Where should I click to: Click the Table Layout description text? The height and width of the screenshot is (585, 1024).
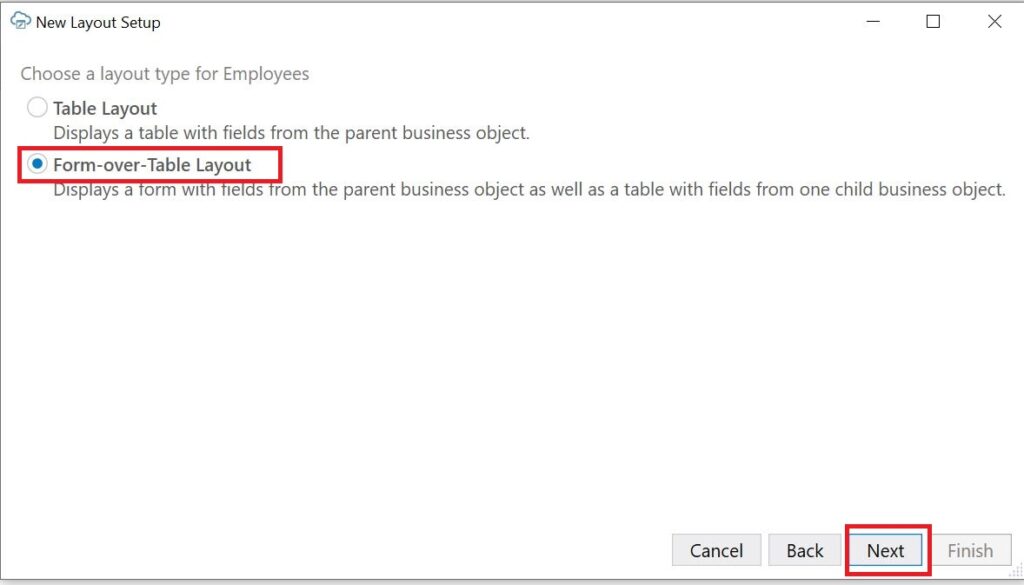coord(291,132)
